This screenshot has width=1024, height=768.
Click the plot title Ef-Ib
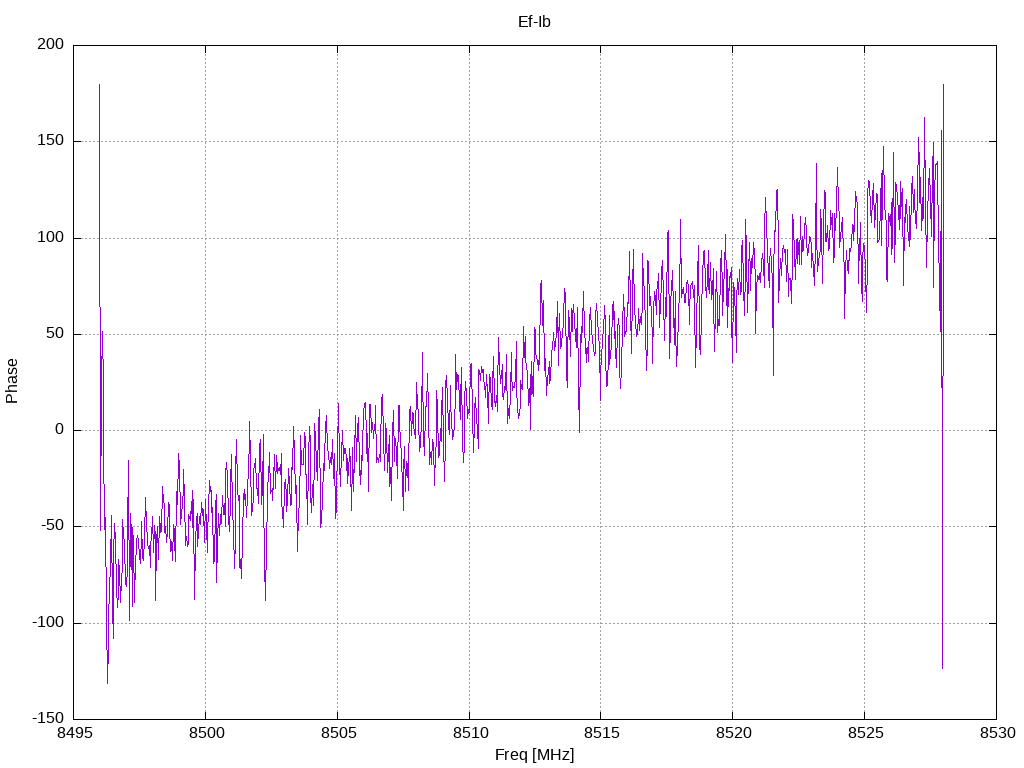tap(534, 22)
